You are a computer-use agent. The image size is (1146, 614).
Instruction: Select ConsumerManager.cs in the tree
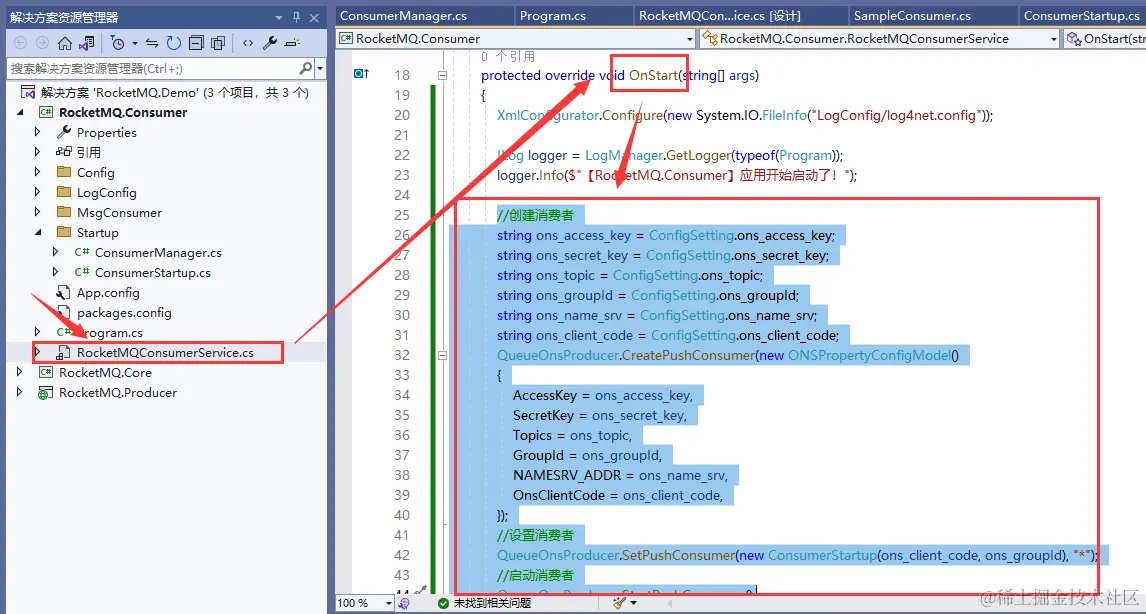click(158, 252)
